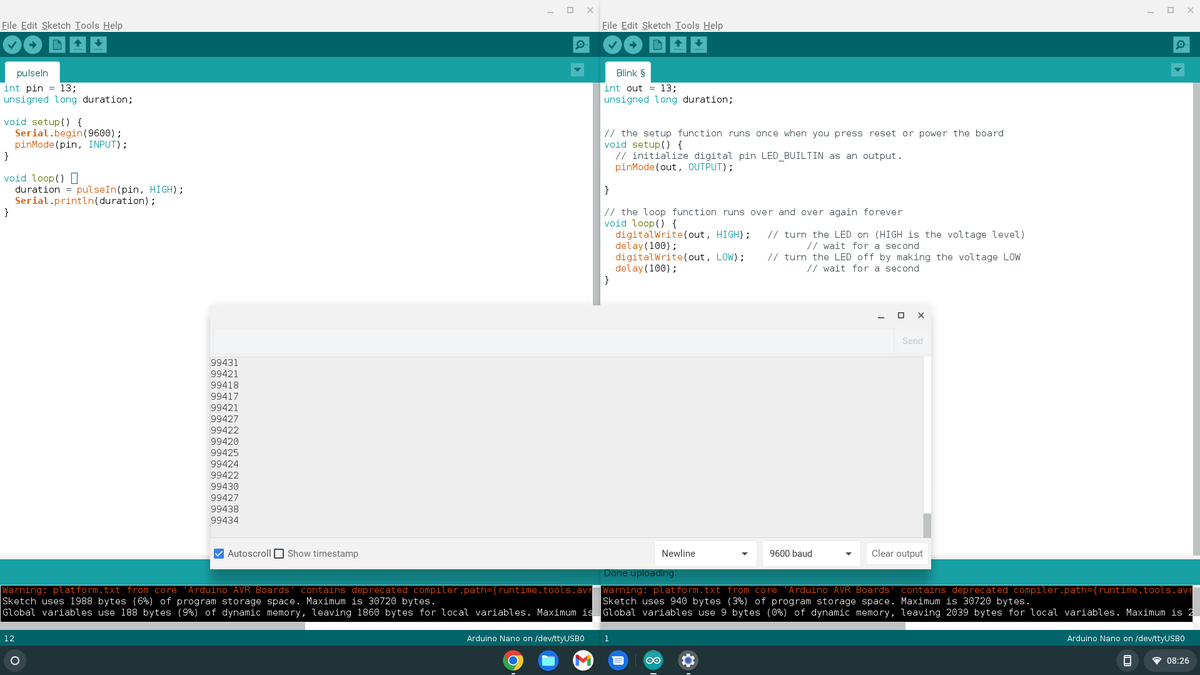This screenshot has height=675, width=1200.
Task: Open tab menu arrow in Blink window
Action: click(x=1177, y=70)
